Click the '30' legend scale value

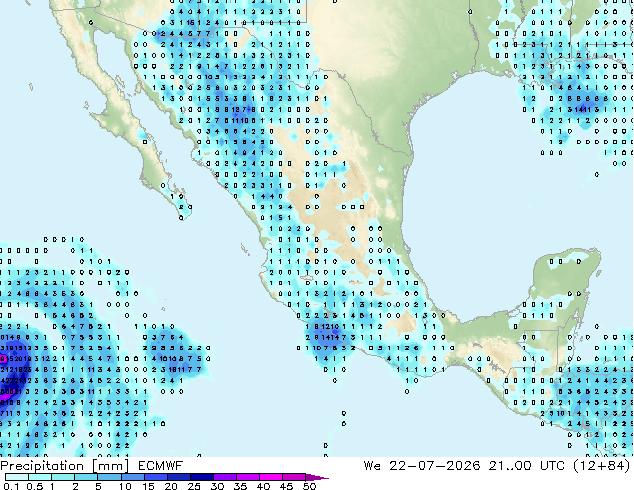pyautogui.click(x=217, y=486)
